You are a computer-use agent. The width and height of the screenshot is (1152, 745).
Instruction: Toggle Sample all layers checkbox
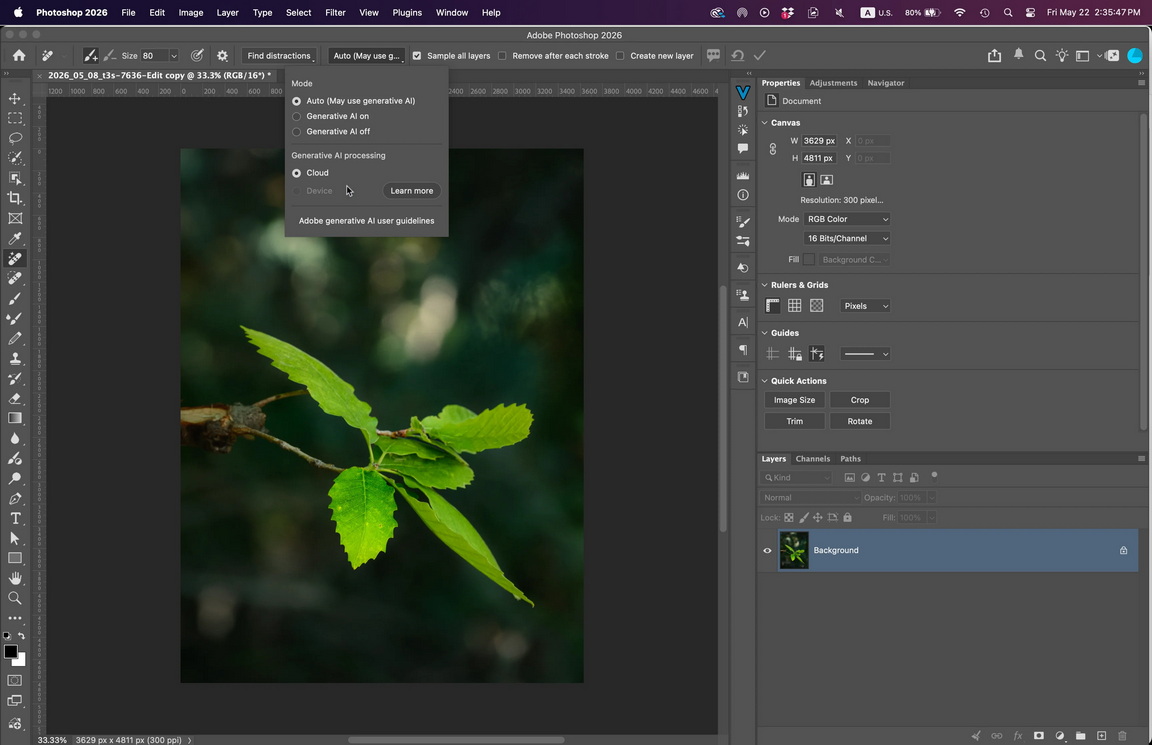point(417,56)
